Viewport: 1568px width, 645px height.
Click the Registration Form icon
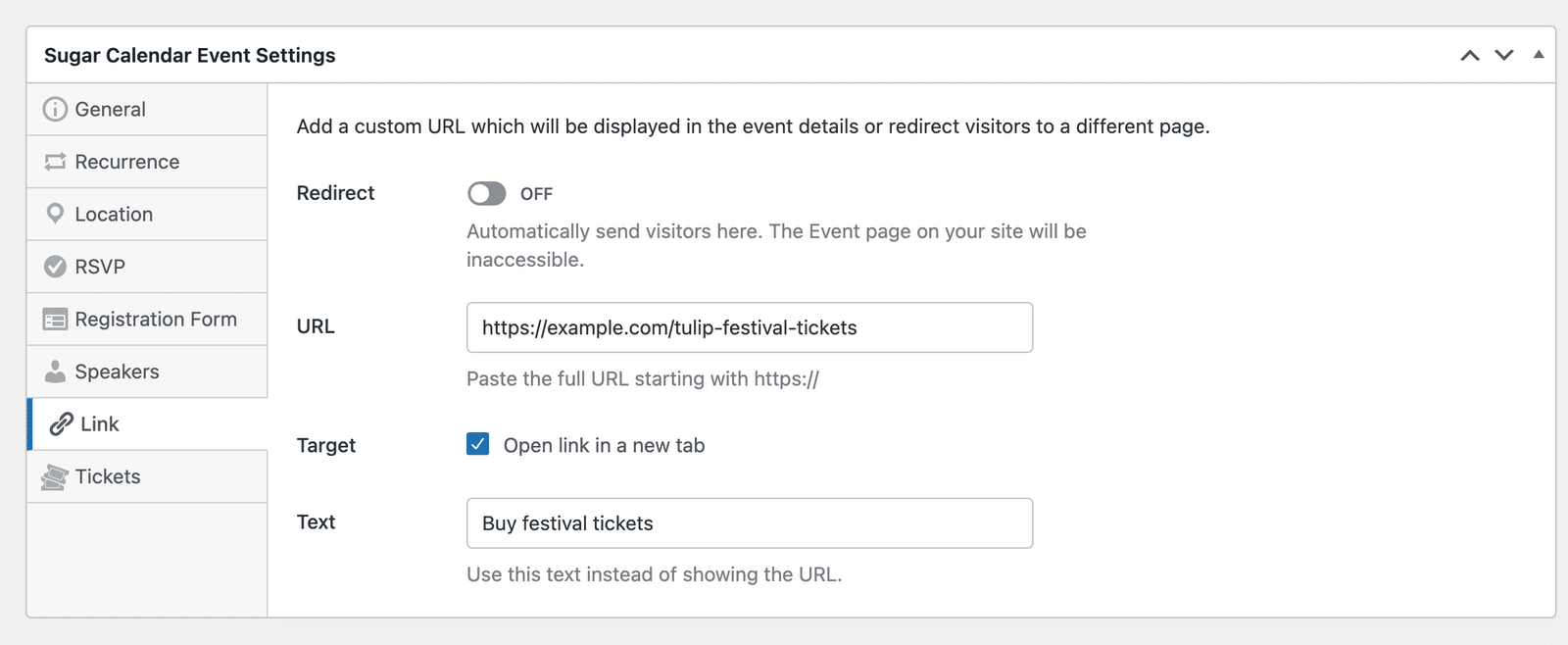[x=55, y=320]
